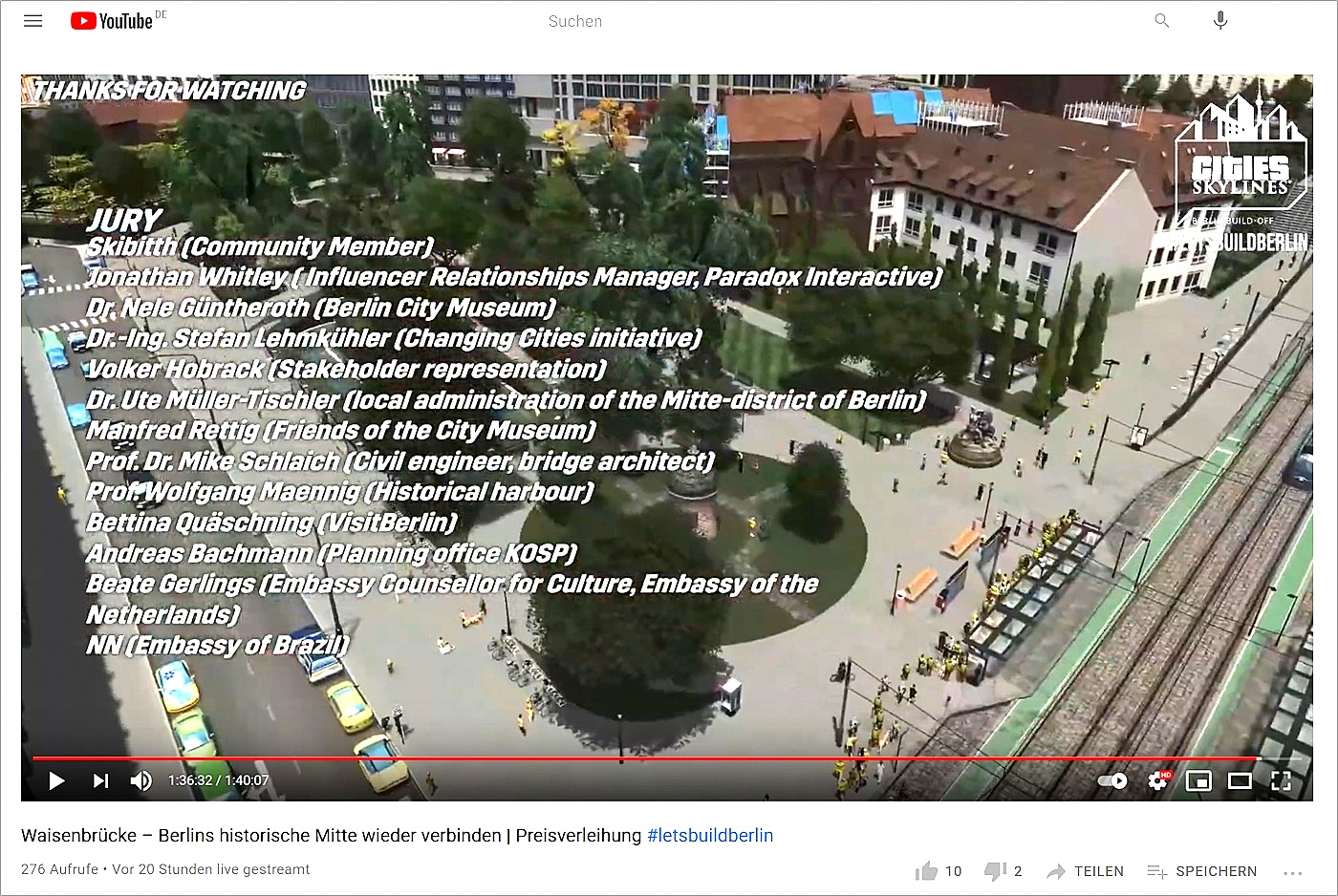Go to the YouTube home logo
Screen dimensions: 1338x896
113,21
